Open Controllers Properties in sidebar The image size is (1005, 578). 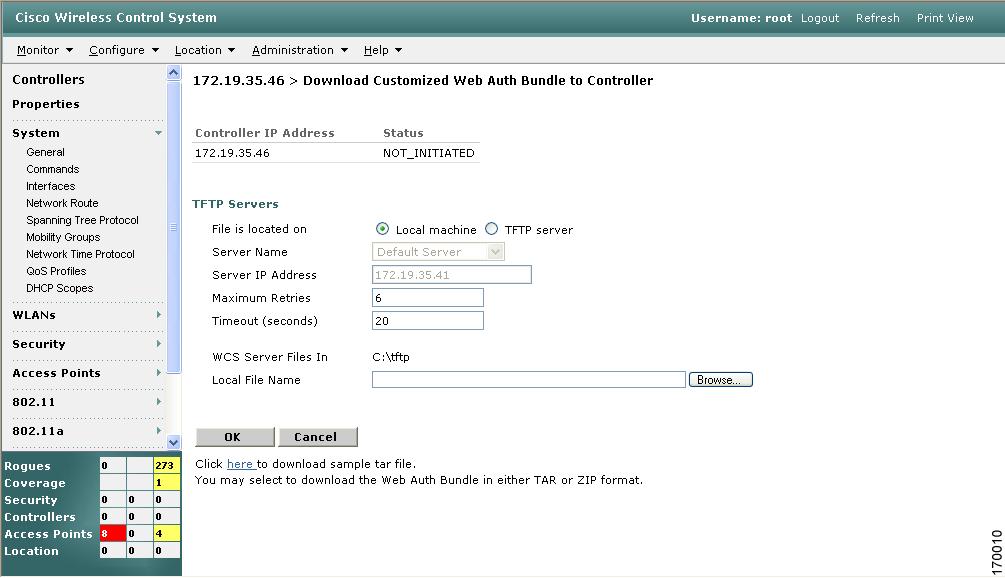[46, 104]
